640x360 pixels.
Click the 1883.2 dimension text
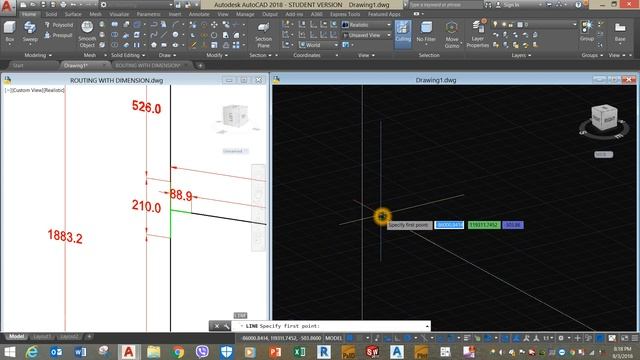click(65, 236)
